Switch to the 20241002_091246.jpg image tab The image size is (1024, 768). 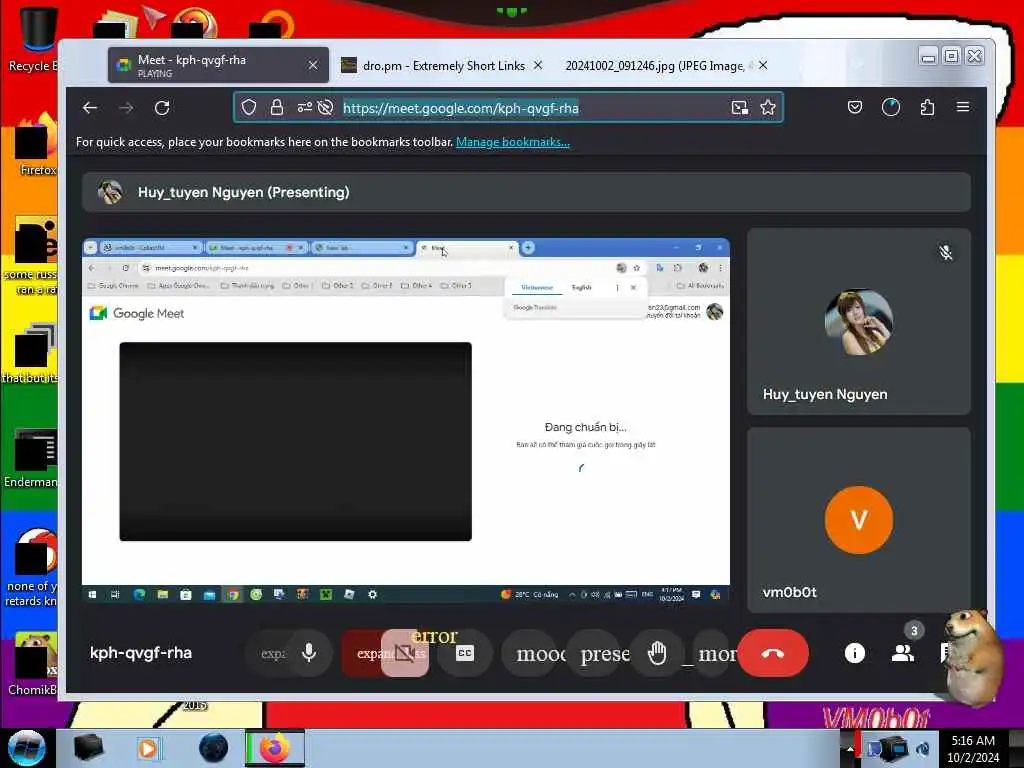[x=655, y=65]
